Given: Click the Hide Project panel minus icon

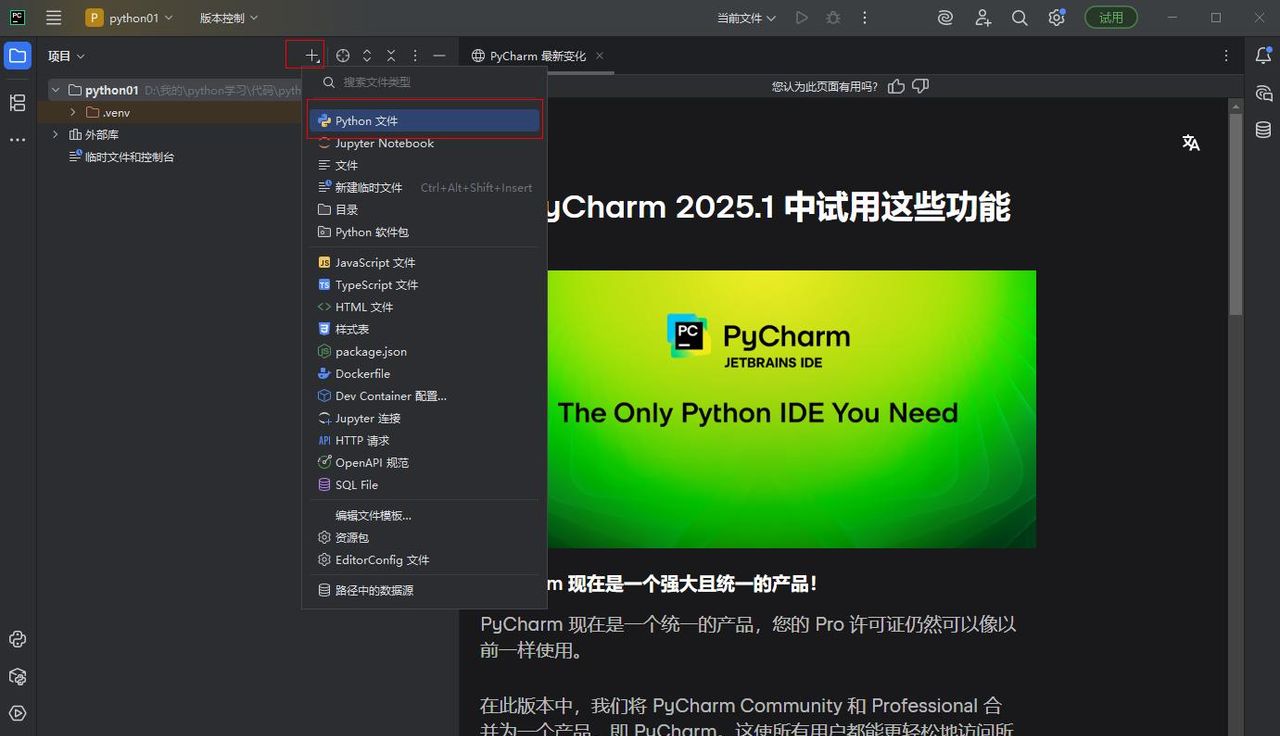Looking at the screenshot, I should point(439,56).
